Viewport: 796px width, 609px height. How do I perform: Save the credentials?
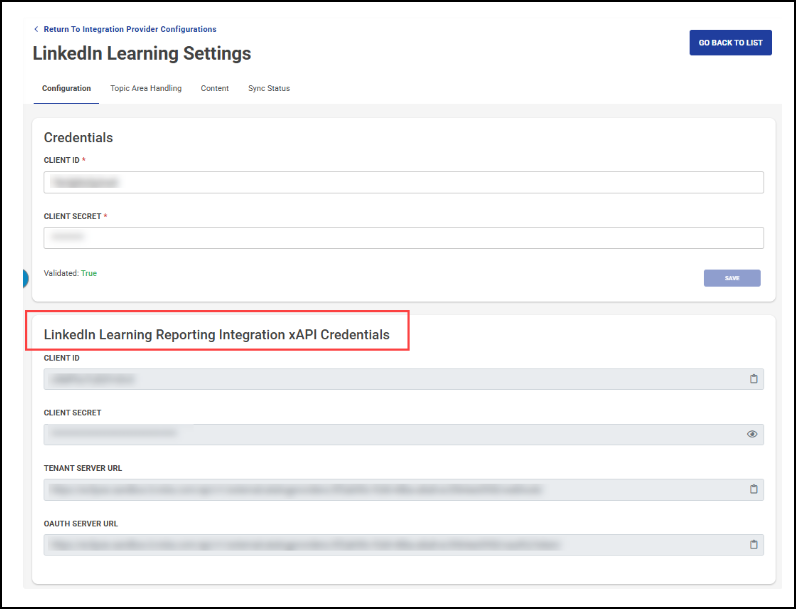point(732,278)
